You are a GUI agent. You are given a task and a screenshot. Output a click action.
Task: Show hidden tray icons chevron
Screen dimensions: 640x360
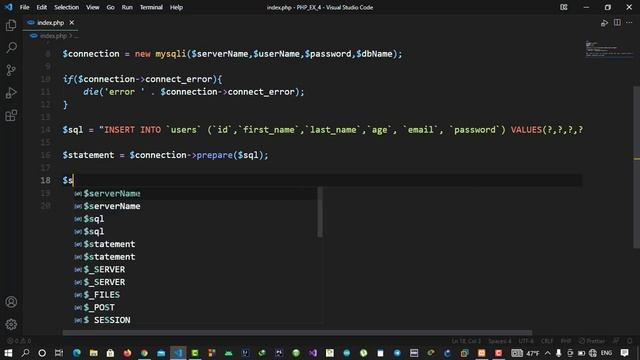pos(547,353)
